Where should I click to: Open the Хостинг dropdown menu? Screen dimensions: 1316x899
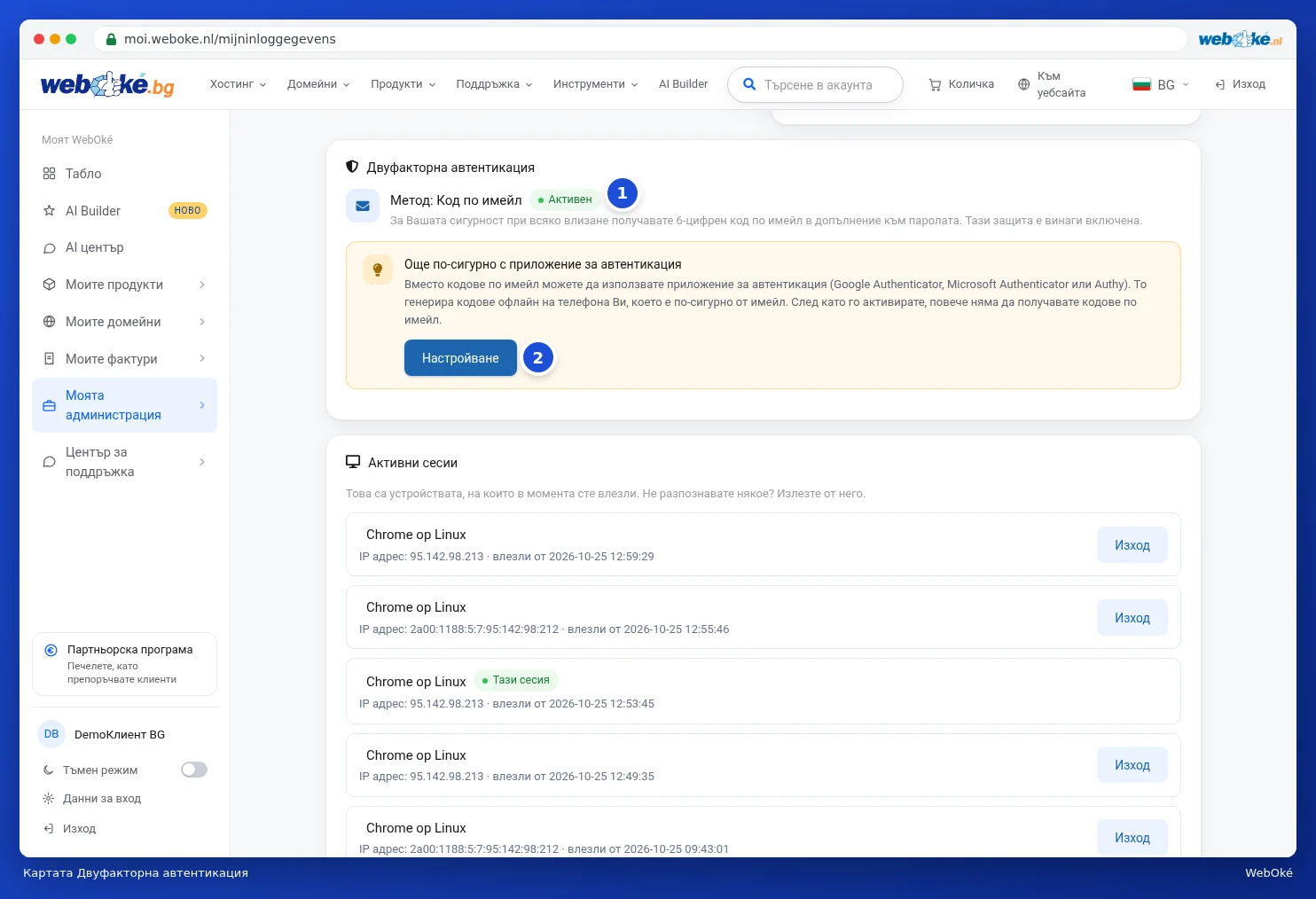(x=238, y=84)
